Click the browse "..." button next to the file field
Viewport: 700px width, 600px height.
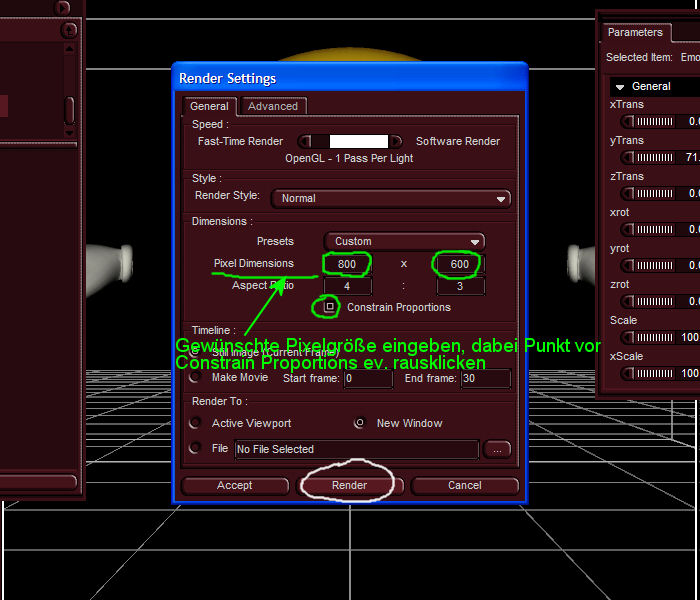[x=497, y=450]
